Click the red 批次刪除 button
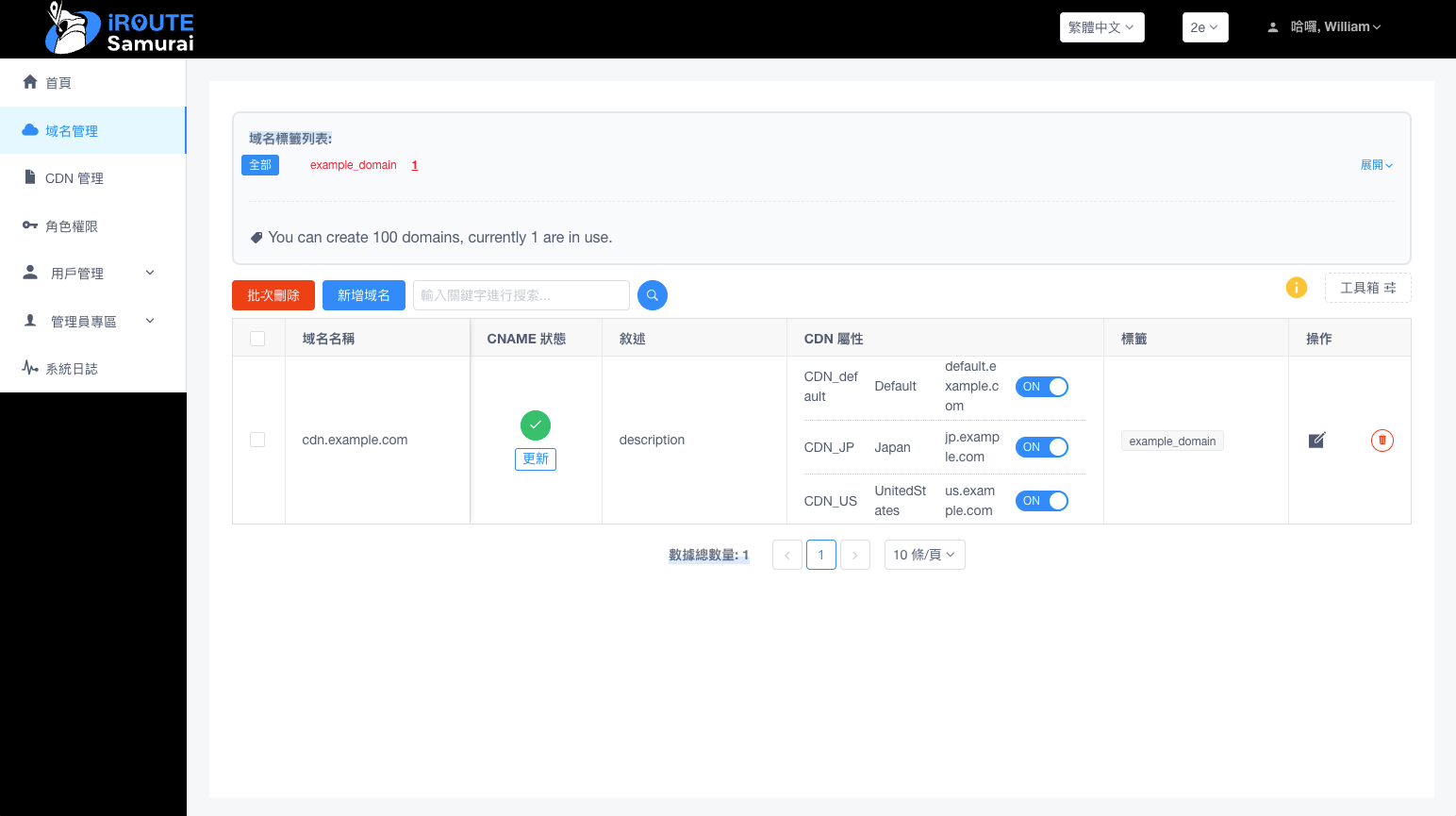 273,295
